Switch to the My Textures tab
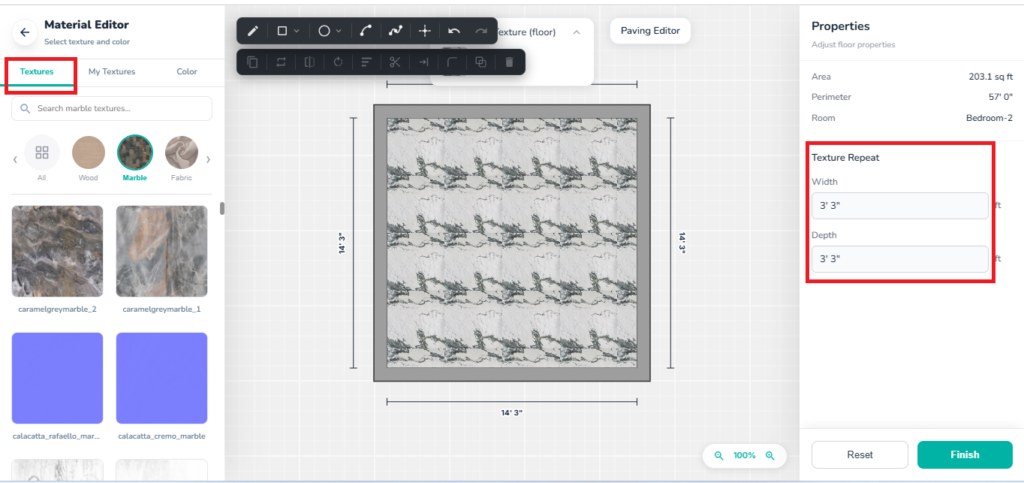This screenshot has width=1024, height=483. pos(112,72)
